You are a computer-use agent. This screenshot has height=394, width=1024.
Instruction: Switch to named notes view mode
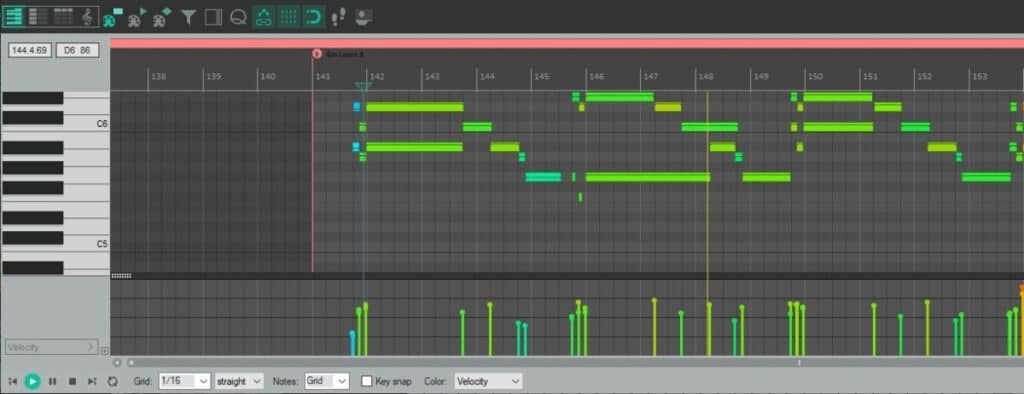click(39, 16)
